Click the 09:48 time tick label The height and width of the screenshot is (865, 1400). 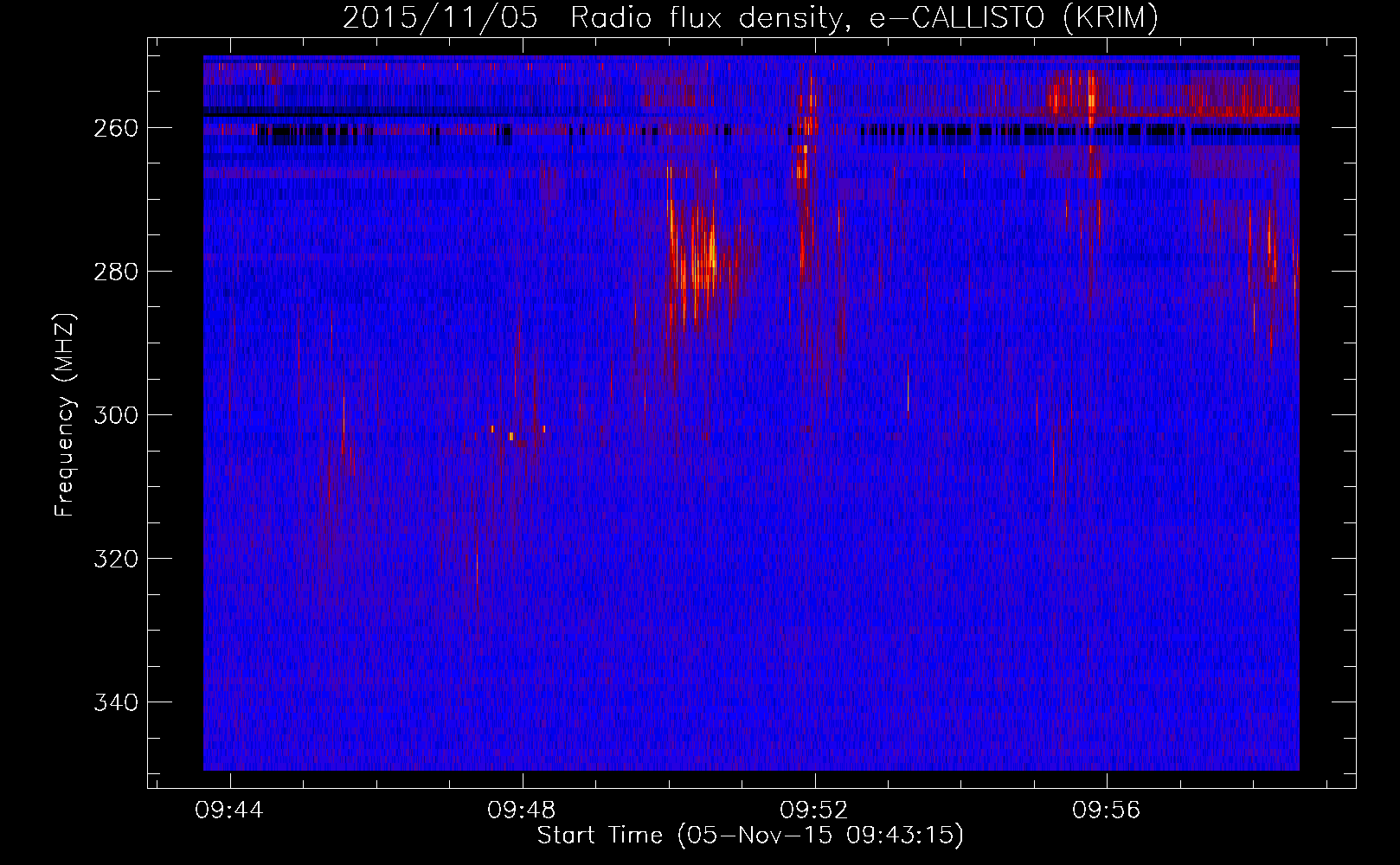522,811
